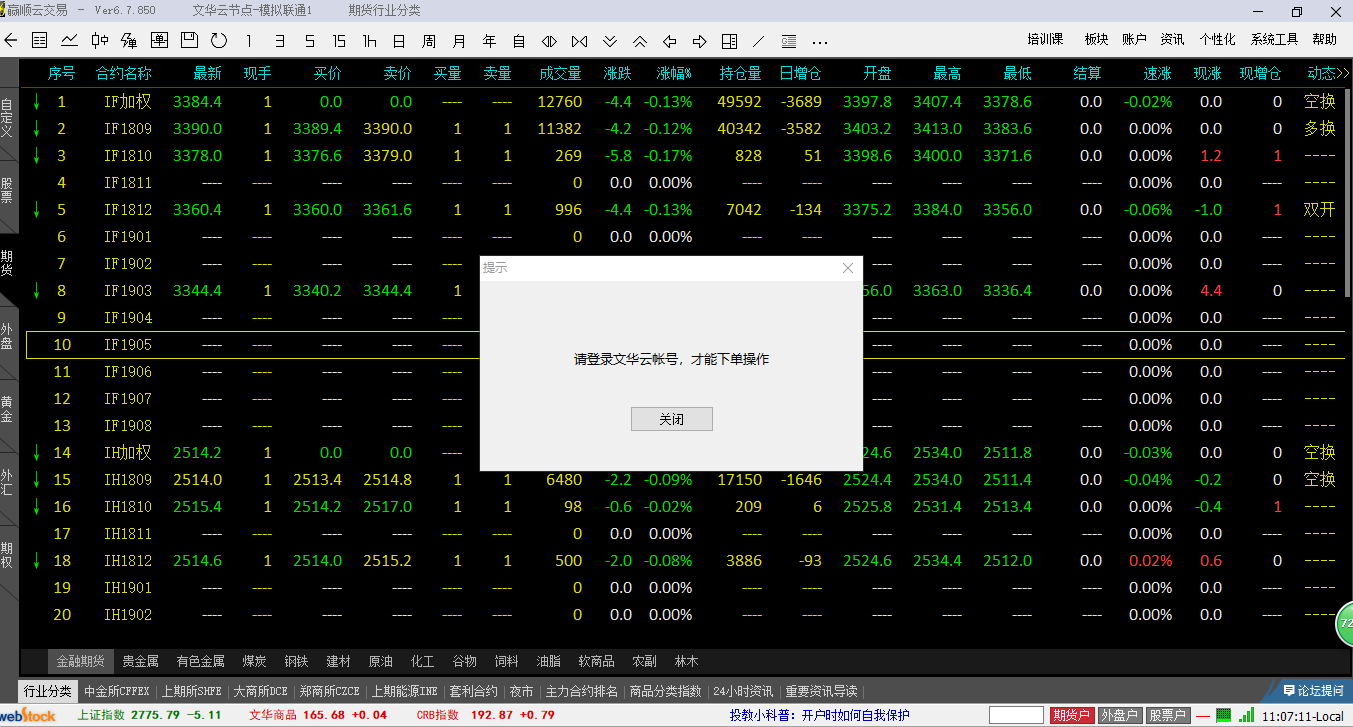Click the double chevron up icon
This screenshot has width=1353, height=727.
pos(640,41)
